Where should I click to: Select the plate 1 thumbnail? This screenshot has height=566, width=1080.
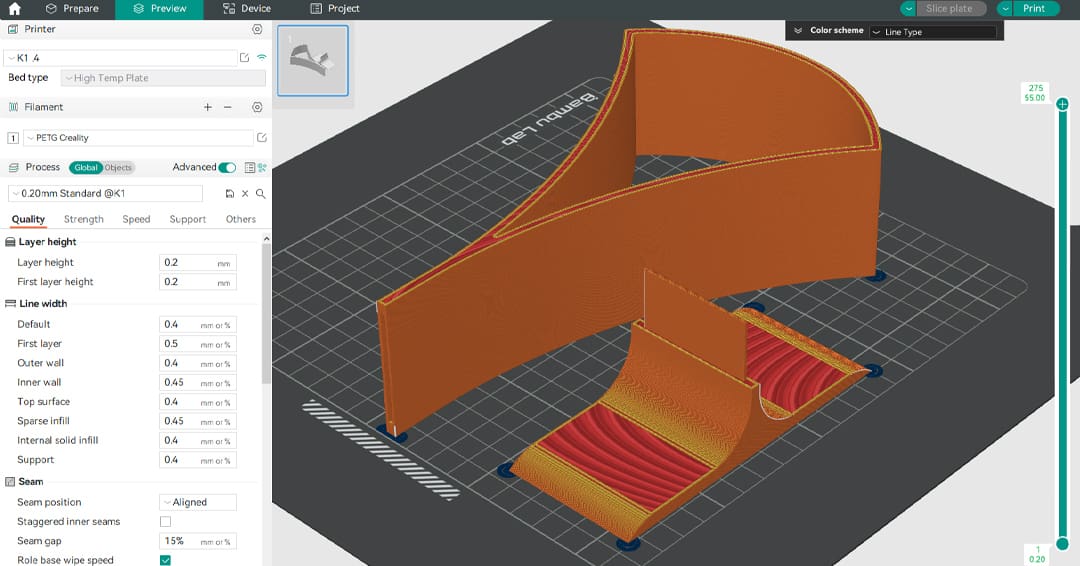[x=313, y=61]
